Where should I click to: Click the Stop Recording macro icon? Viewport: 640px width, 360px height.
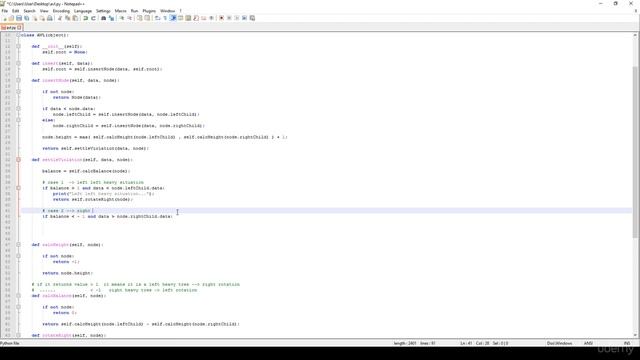tap(229, 18)
